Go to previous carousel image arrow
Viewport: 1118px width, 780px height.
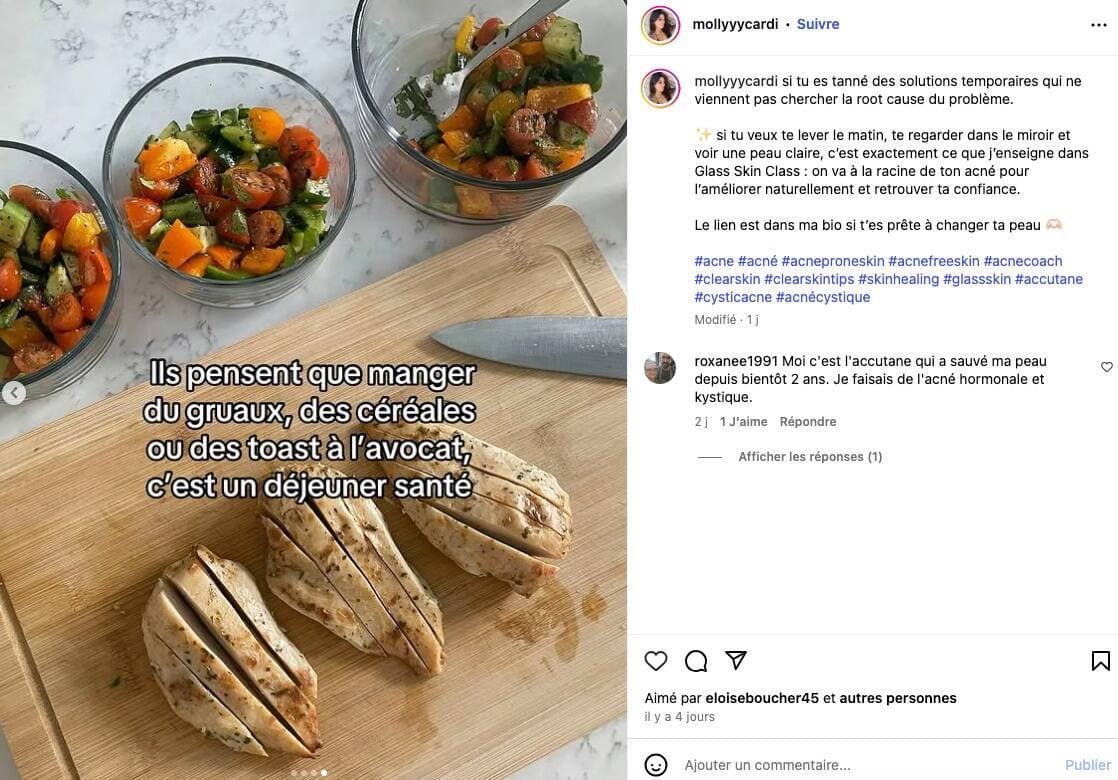coord(14,393)
